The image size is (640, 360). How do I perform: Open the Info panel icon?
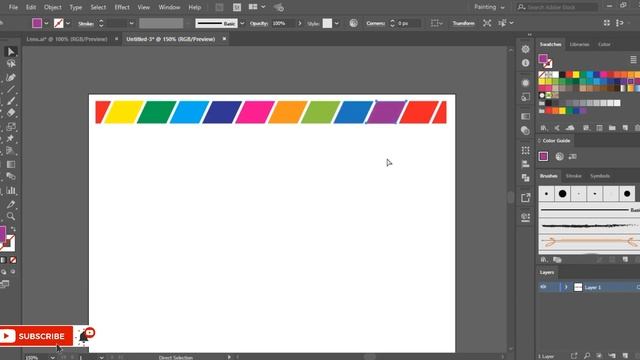tap(526, 63)
